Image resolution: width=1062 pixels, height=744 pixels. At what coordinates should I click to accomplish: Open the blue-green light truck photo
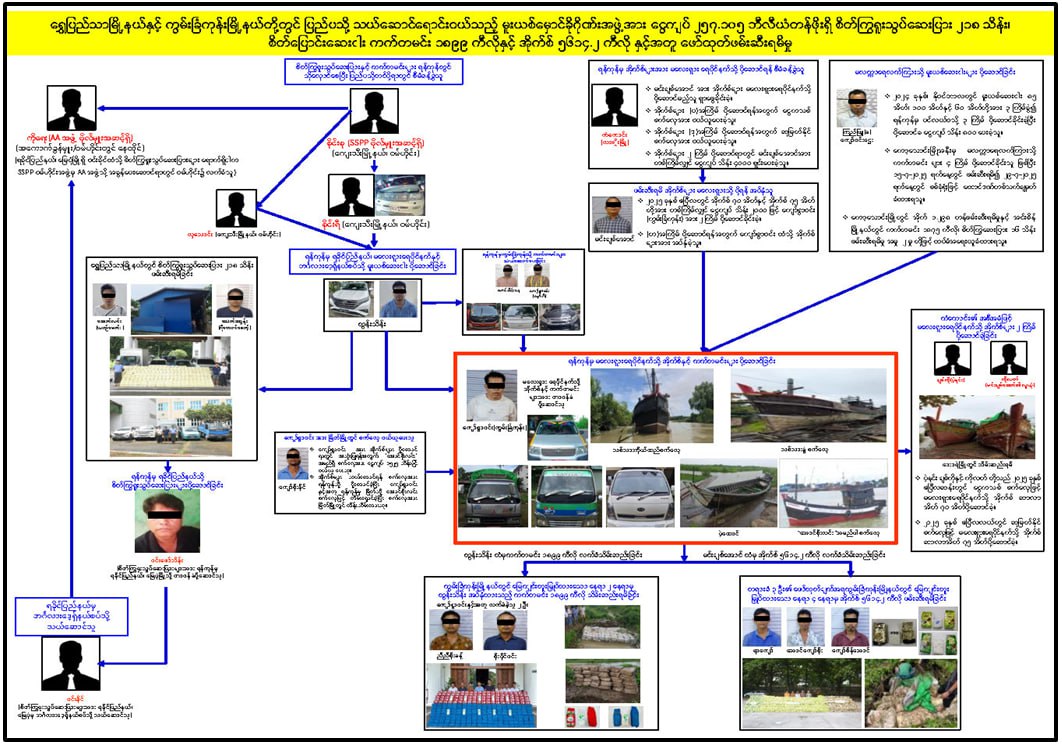[566, 496]
